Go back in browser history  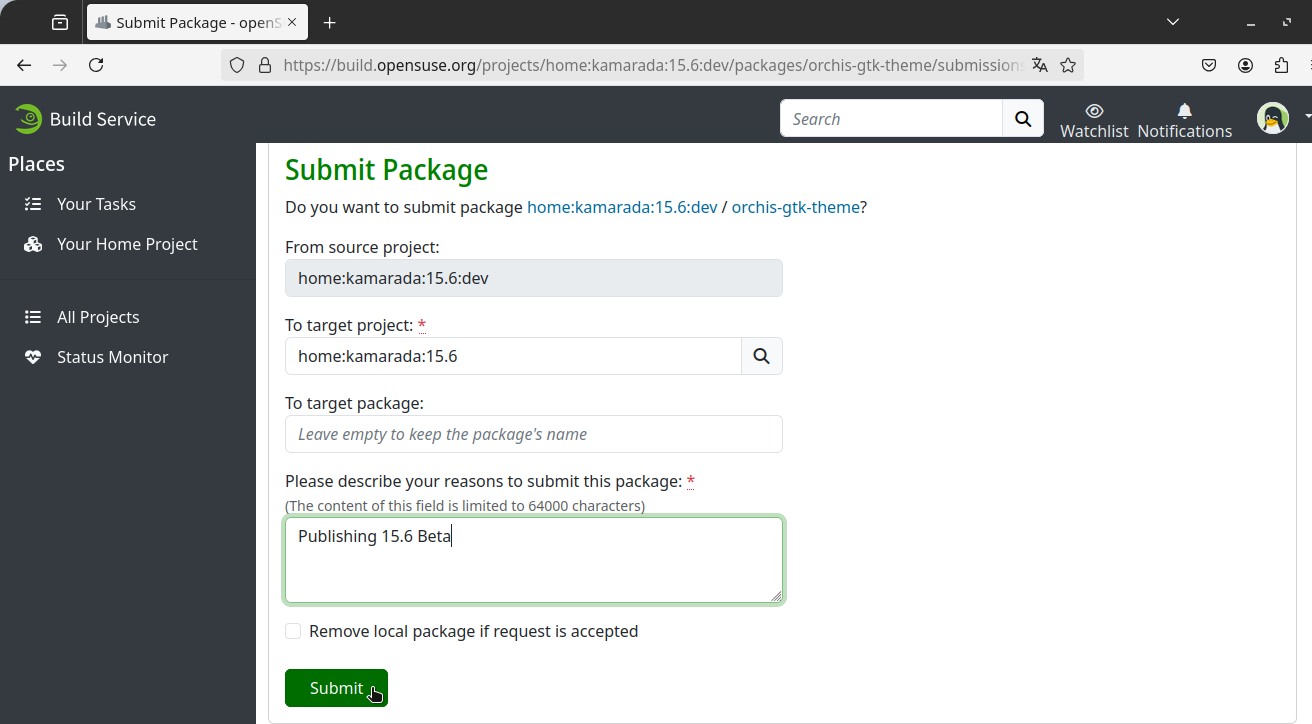[24, 65]
